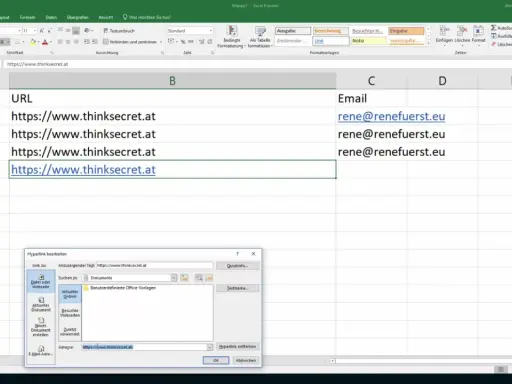
Task: Open the 'Suchen in' Dokumente dropdown
Action: 174,278
